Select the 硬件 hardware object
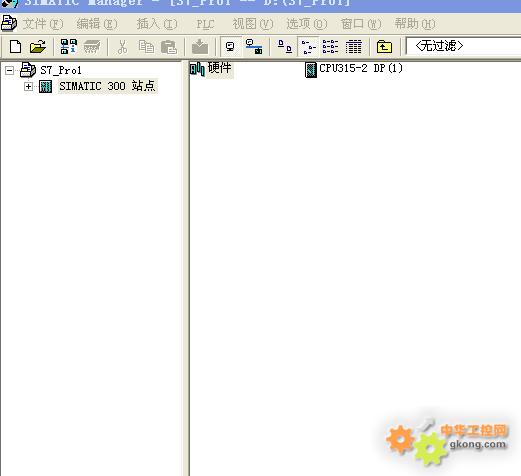Screen dimensions: 521x476 pos(211,69)
